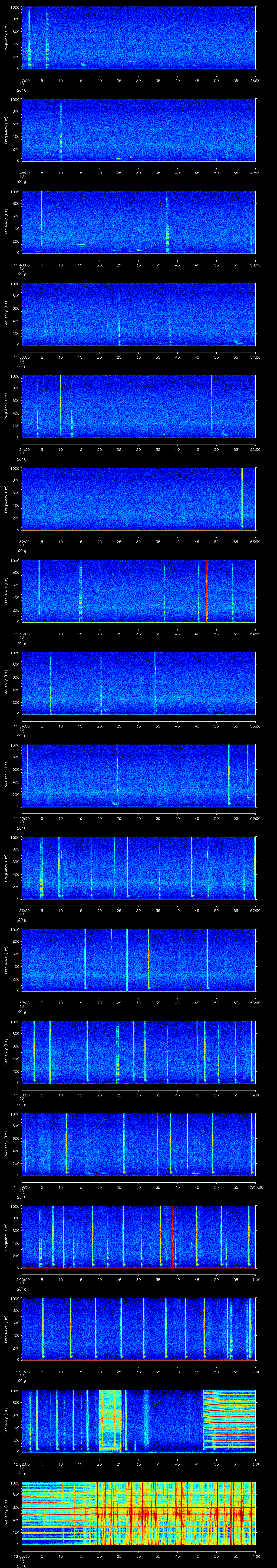277x1568 pixels.
Task: Click the 48:00 end time label
Action: [255, 80]
